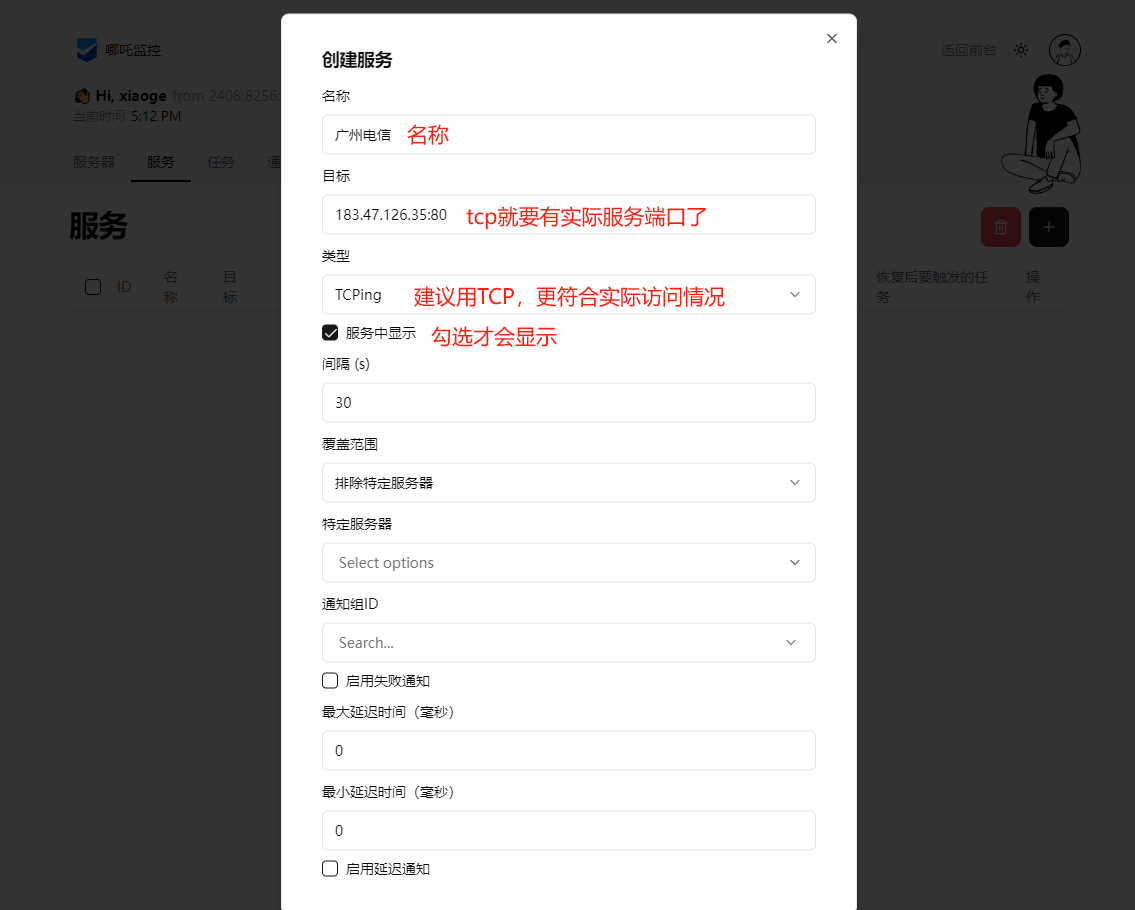Enable the failure notification checkbox
Viewport: 1135px width, 910px height.
330,681
